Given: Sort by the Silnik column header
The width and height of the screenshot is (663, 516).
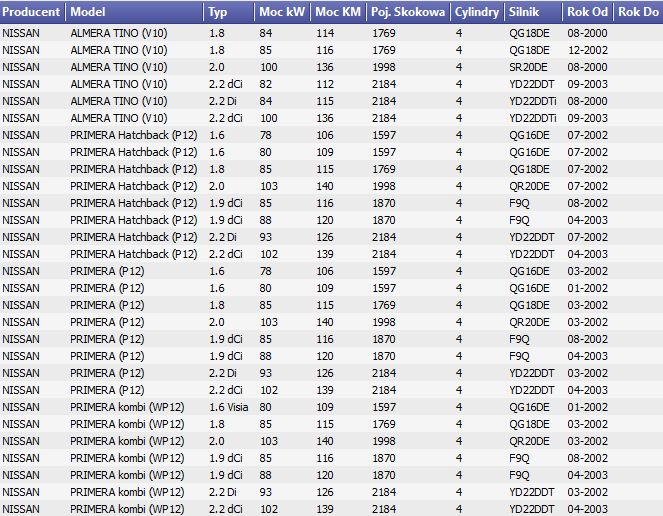Looking at the screenshot, I should pos(533,12).
